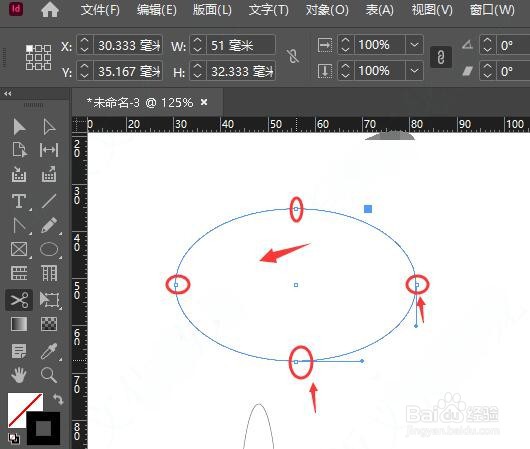The image size is (530, 449).
Task: Open the 文字(T) menu
Action: [x=269, y=10]
